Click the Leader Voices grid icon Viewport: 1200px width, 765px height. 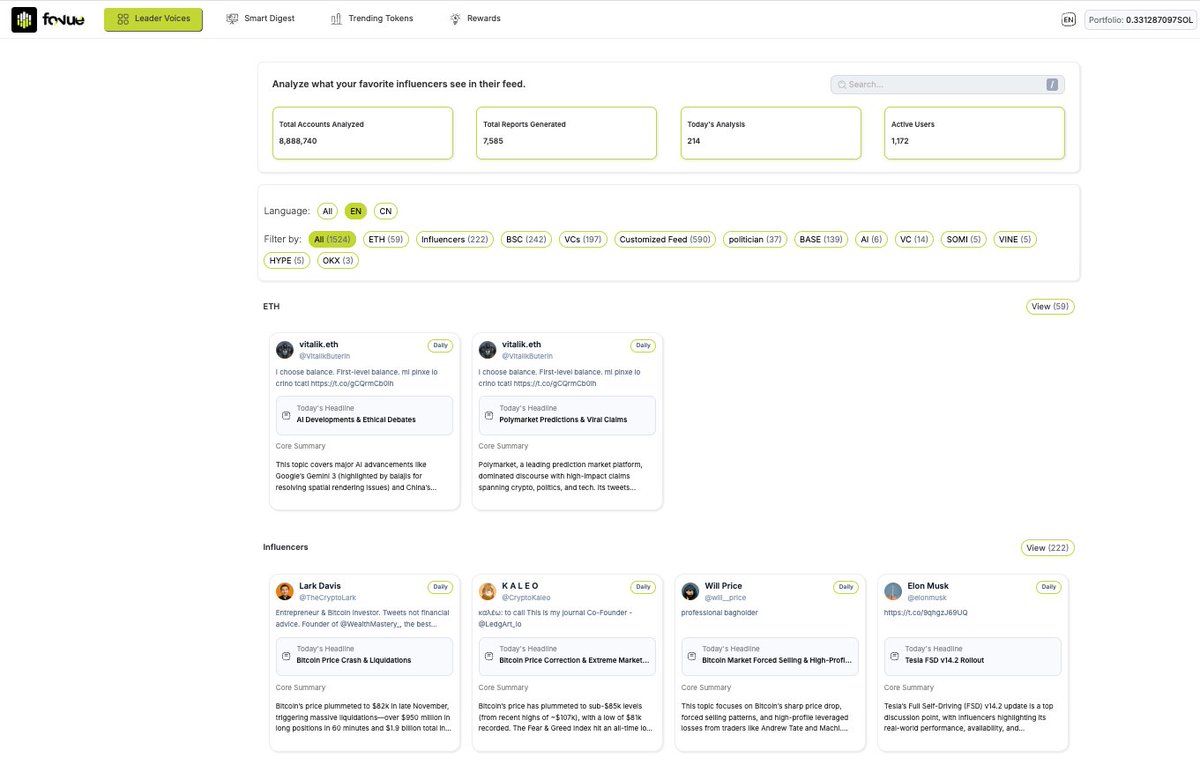[x=122, y=19]
